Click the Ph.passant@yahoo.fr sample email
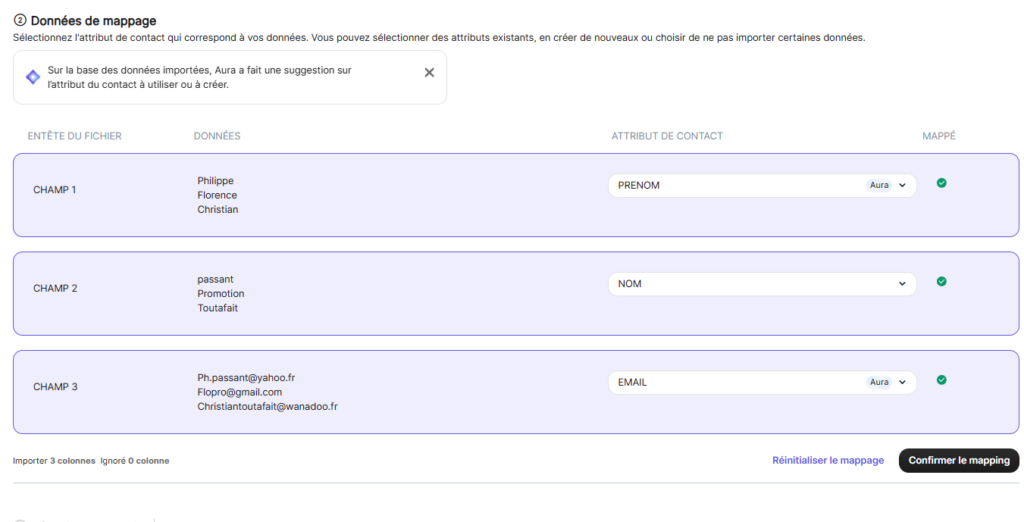Viewport: 1024px width, 522px height. (246, 378)
